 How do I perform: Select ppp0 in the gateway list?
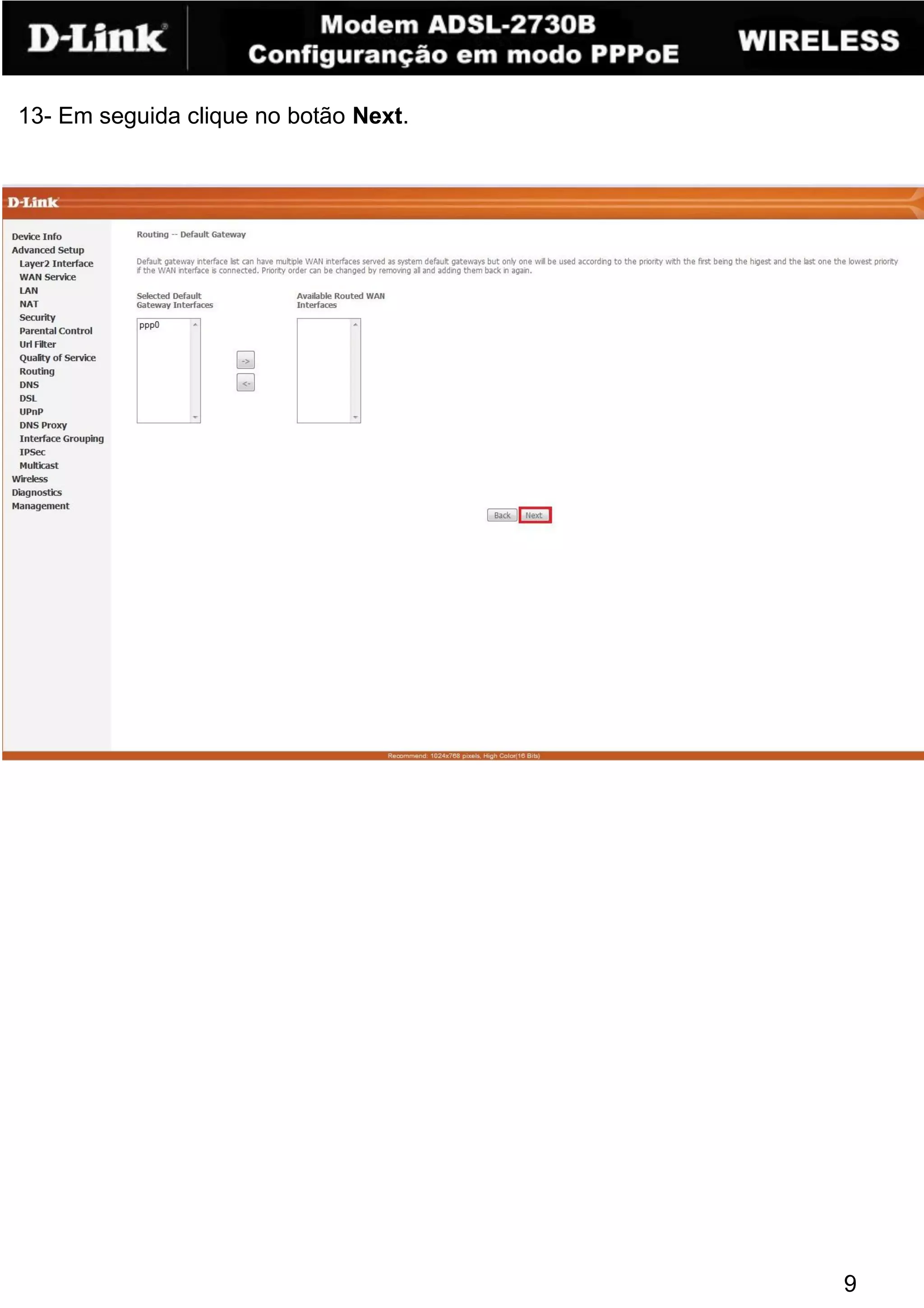(x=150, y=325)
